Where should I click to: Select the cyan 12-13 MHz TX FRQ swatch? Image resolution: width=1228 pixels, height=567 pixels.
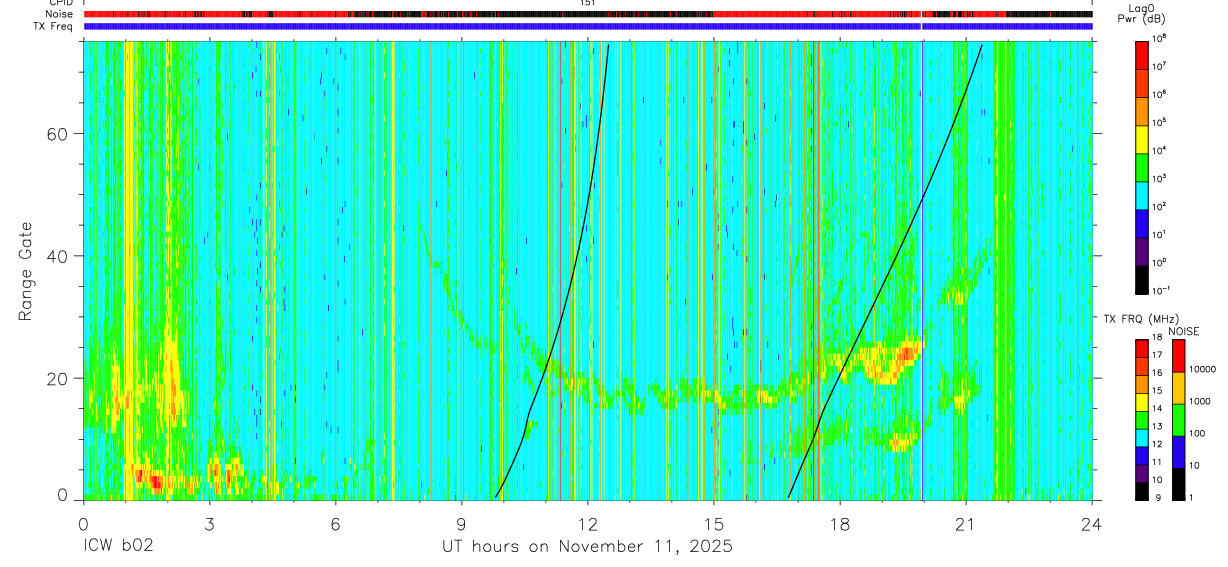coord(1141,438)
